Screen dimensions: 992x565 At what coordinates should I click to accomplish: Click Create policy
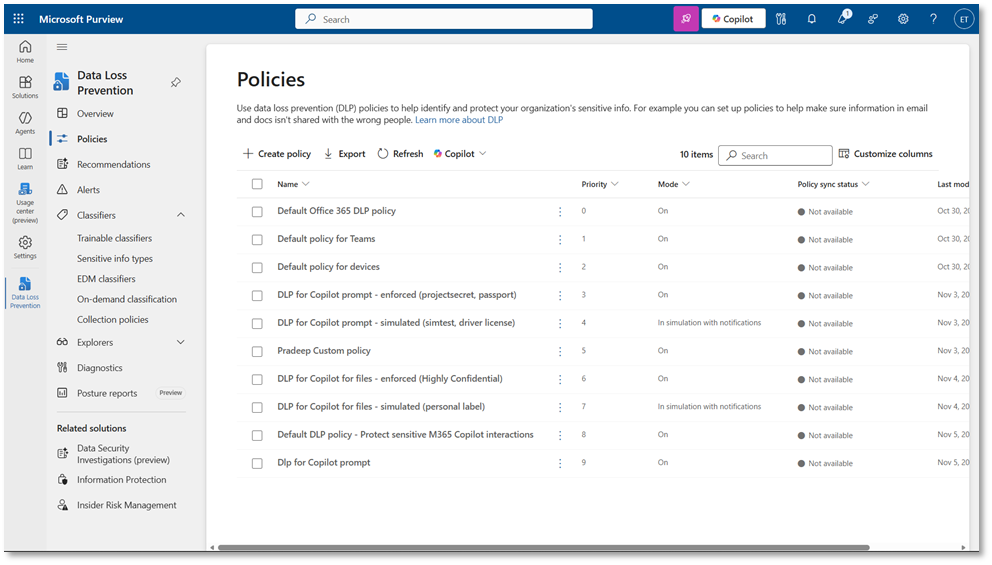pos(277,154)
